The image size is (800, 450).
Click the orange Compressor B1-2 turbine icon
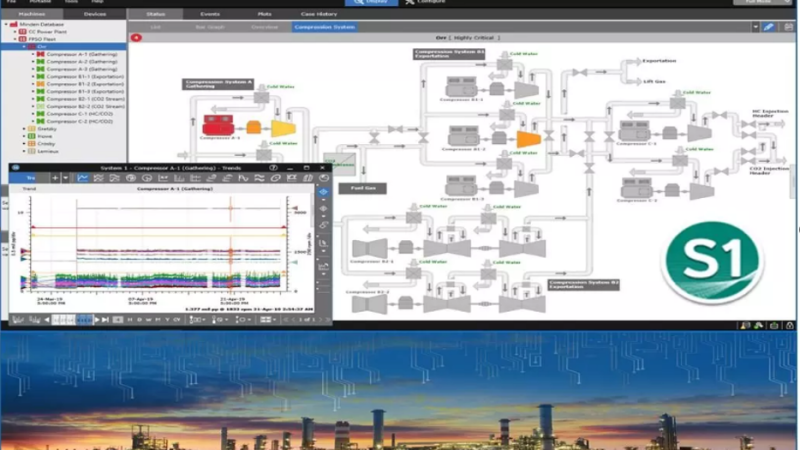526,138
